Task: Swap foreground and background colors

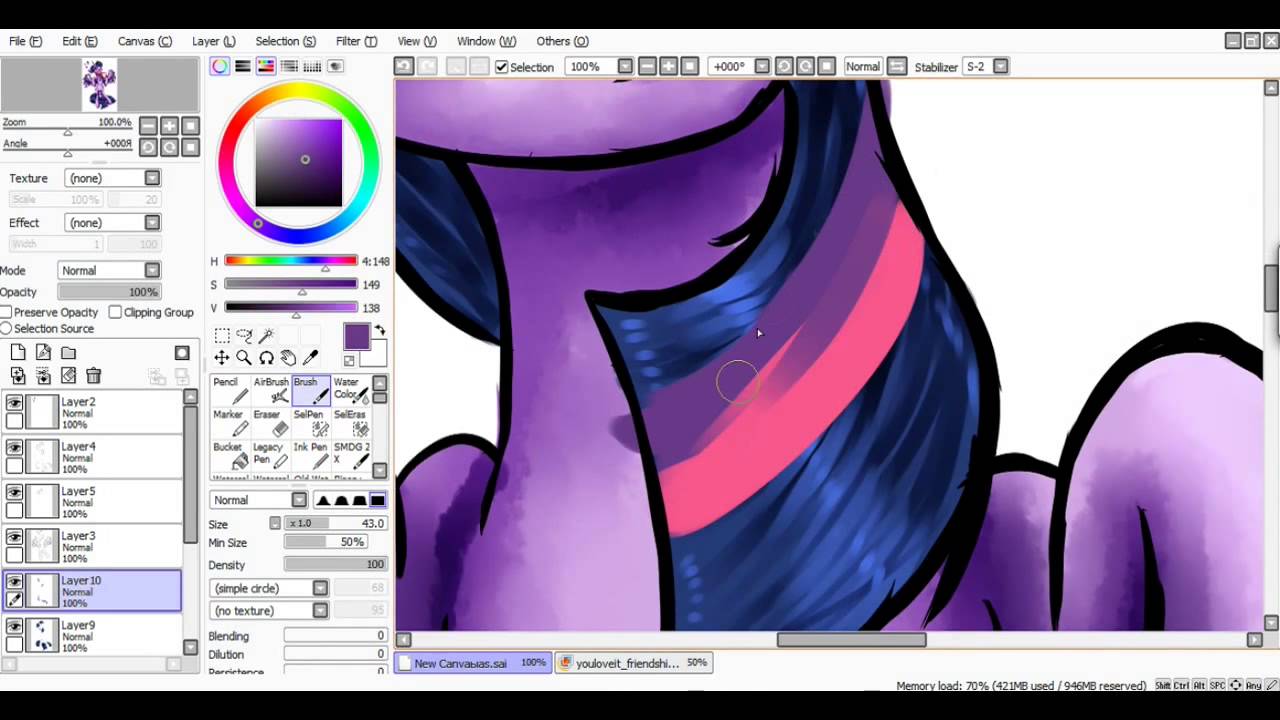Action: [x=379, y=331]
